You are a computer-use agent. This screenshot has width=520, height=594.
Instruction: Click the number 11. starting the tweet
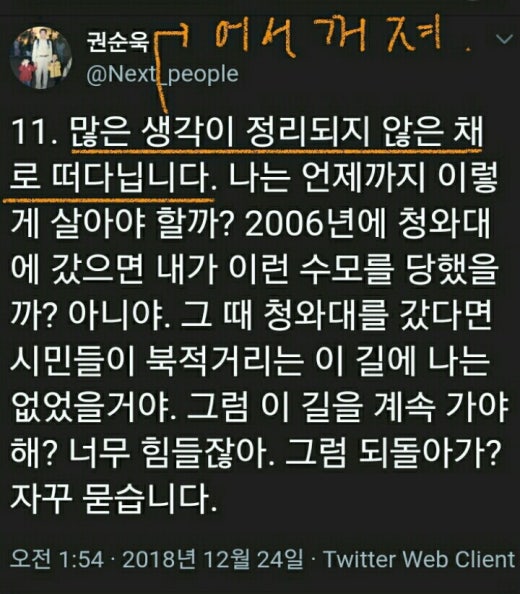(34, 133)
